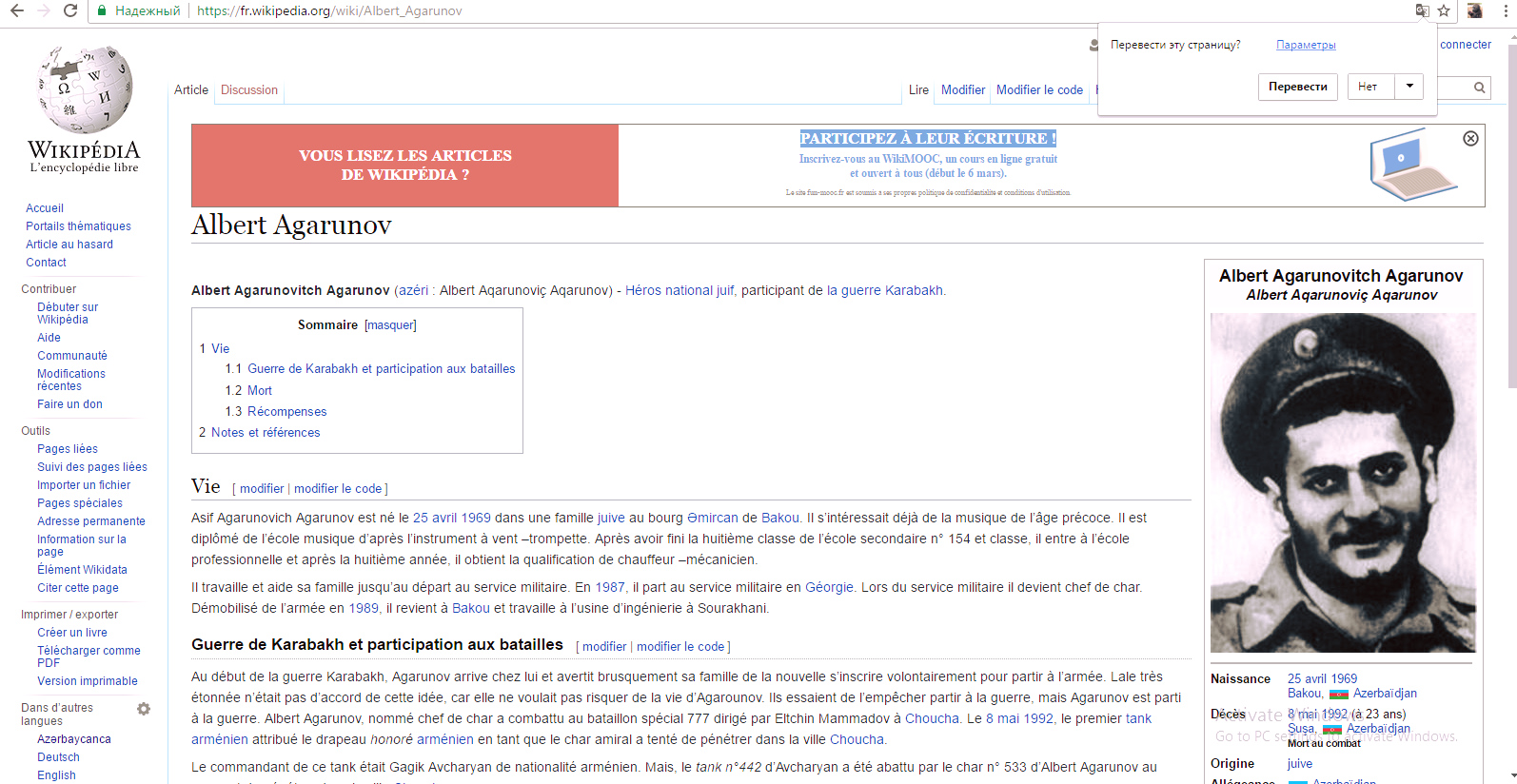Click the search magnifier icon

pyautogui.click(x=1479, y=88)
